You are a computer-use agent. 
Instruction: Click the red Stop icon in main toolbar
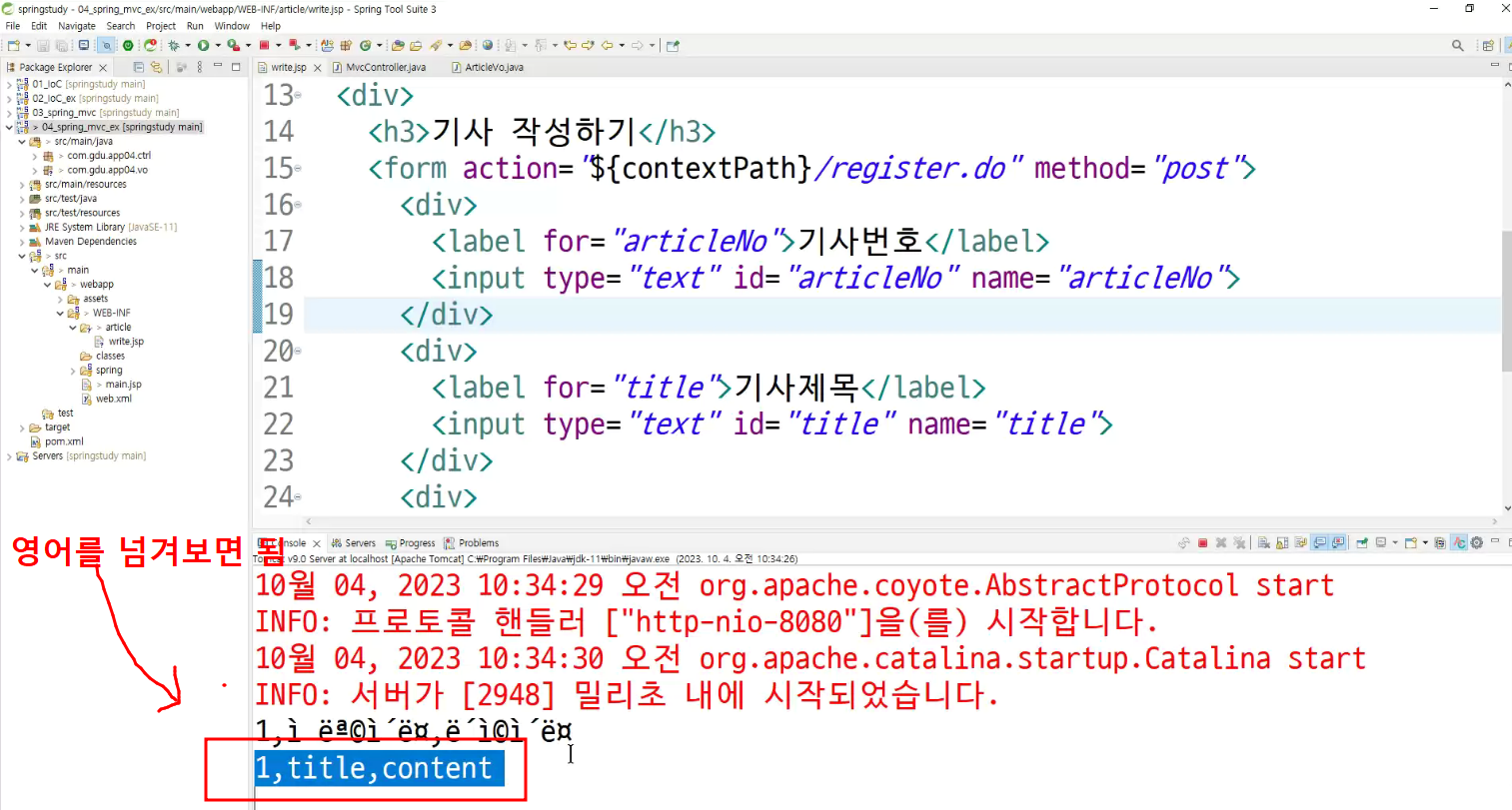click(264, 45)
